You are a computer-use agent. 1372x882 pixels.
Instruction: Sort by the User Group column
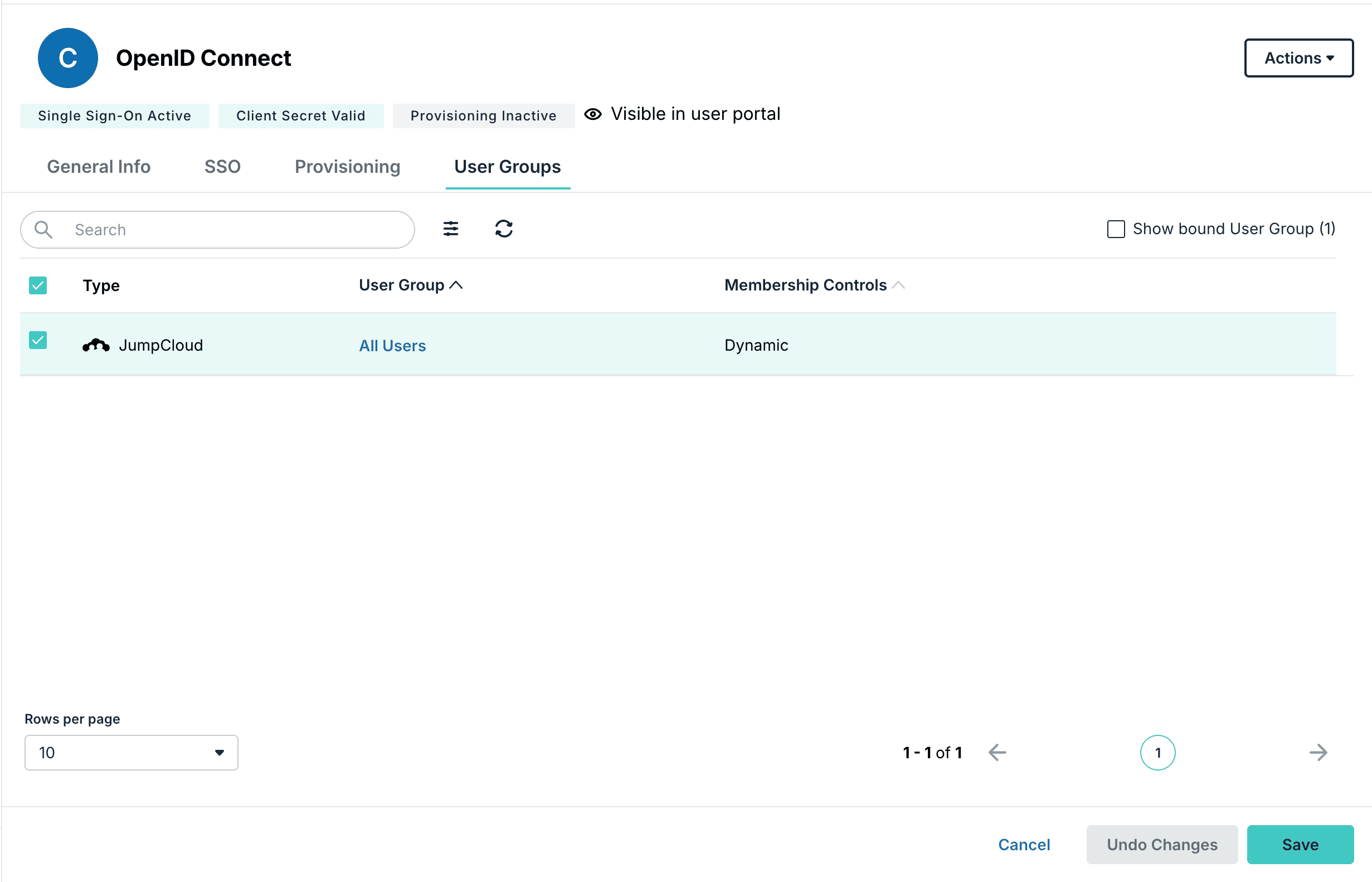[410, 285]
